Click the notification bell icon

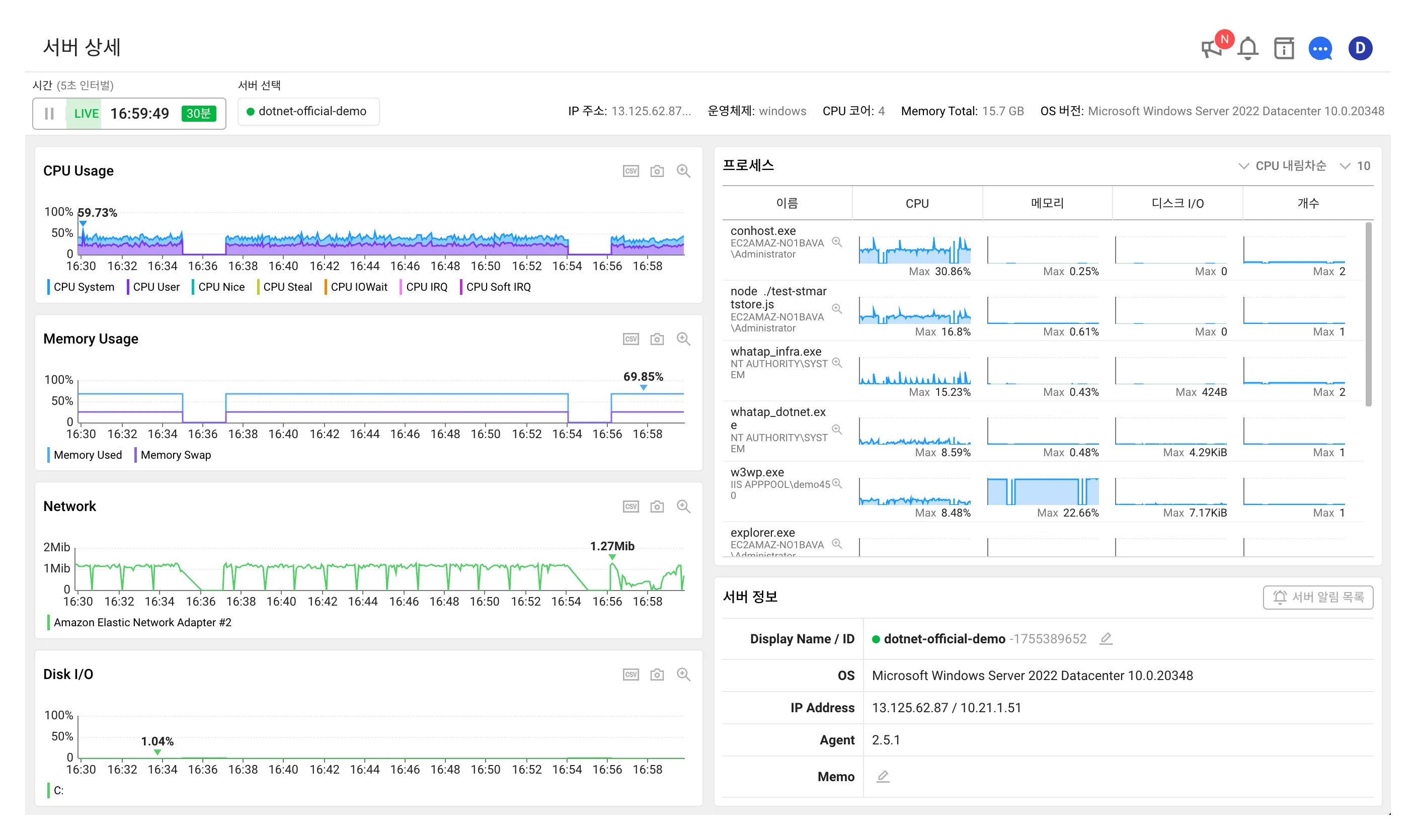coord(1247,49)
